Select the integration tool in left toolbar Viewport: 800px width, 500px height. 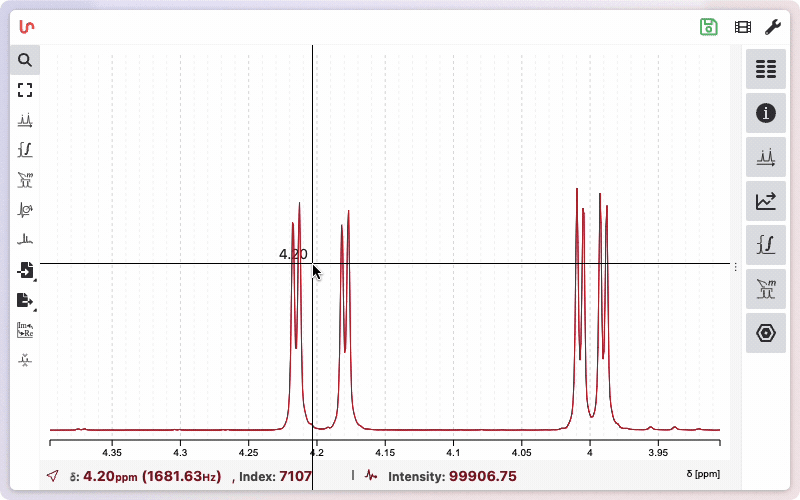25,150
